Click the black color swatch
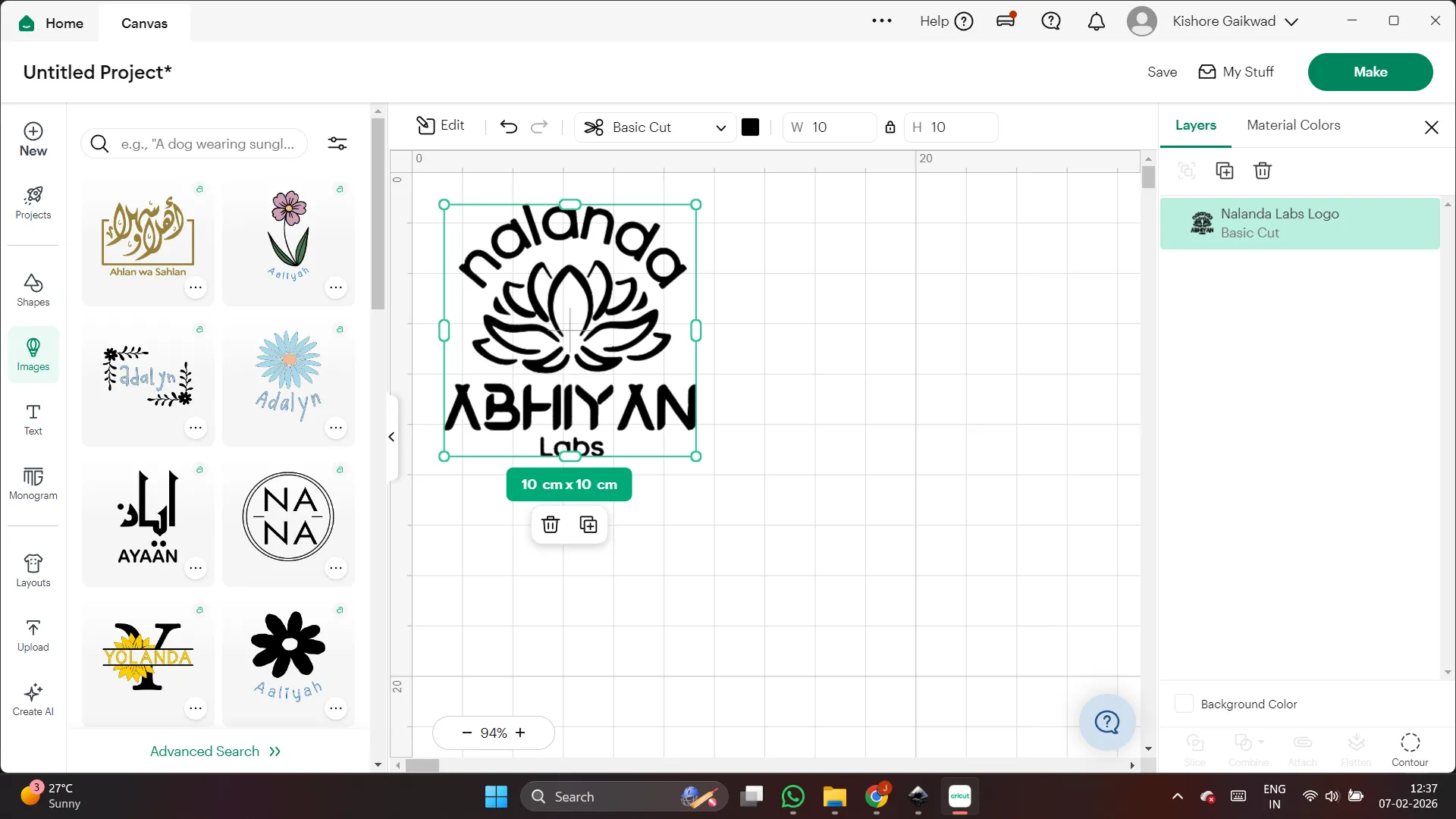 [750, 127]
